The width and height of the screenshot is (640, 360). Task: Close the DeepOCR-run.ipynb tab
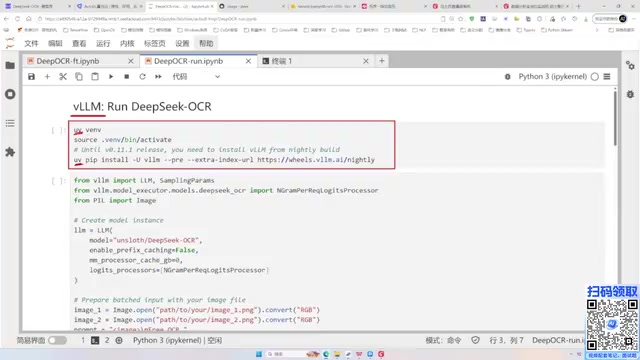pos(248,61)
